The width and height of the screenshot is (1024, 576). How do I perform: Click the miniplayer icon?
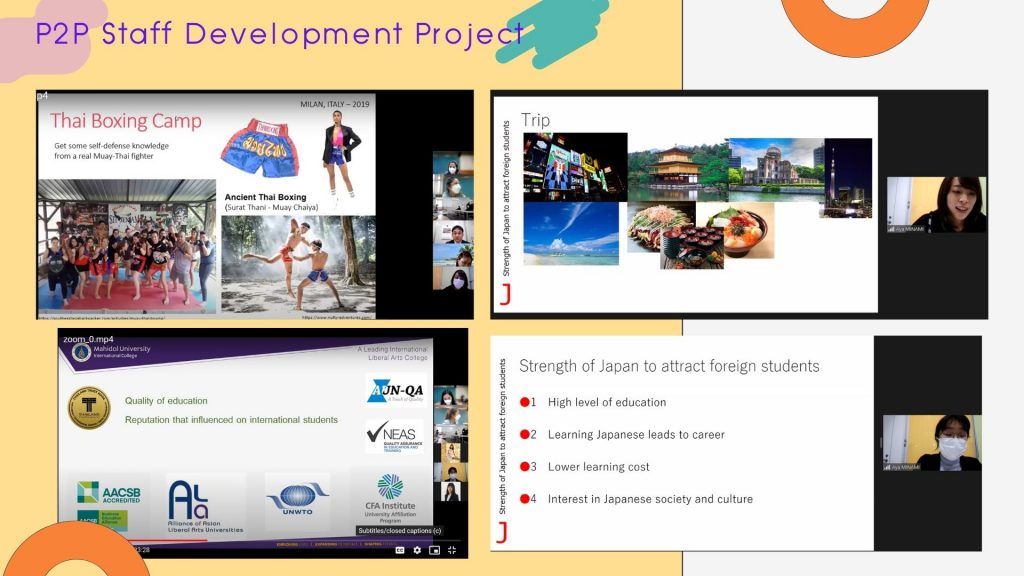tap(434, 550)
